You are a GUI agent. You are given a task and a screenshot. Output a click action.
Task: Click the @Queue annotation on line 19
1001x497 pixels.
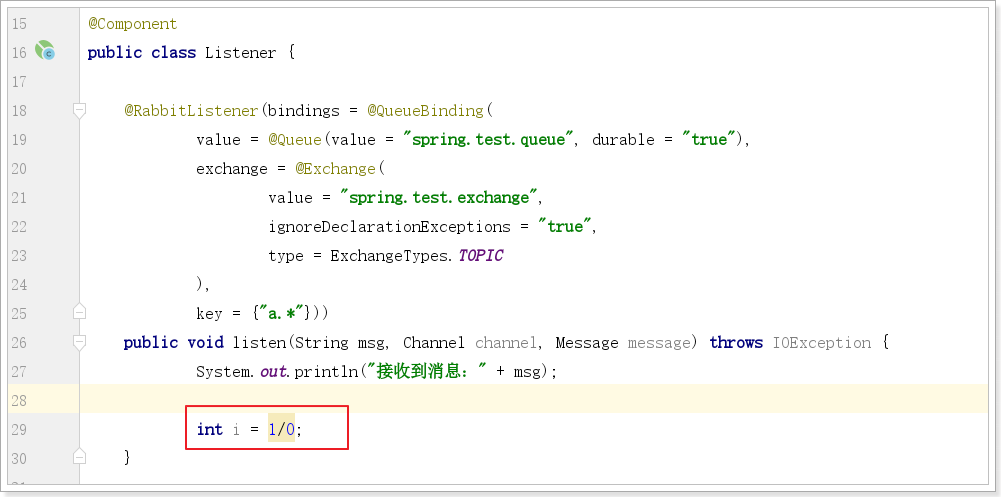296,140
